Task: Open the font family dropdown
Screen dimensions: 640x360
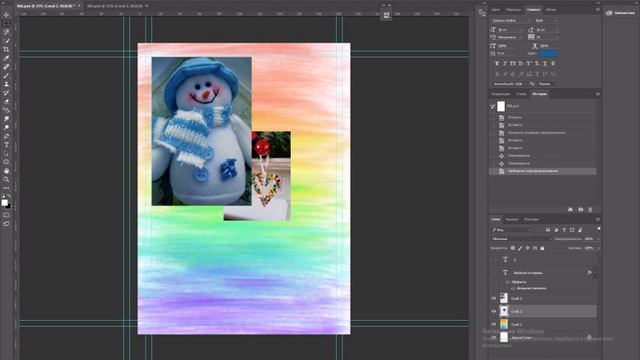Action: tap(511, 20)
